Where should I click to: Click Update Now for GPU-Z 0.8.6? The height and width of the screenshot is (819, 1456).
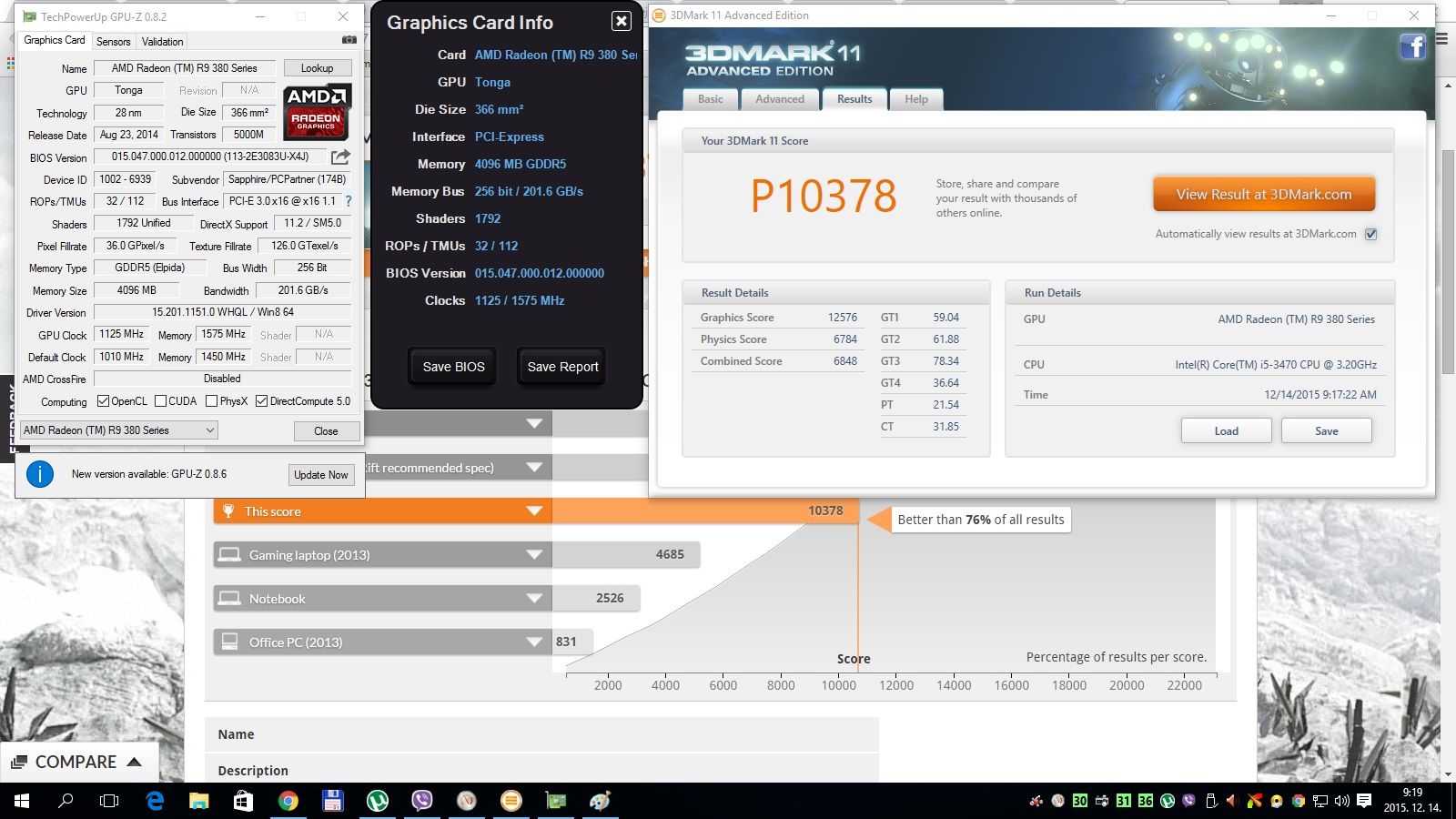coord(320,475)
